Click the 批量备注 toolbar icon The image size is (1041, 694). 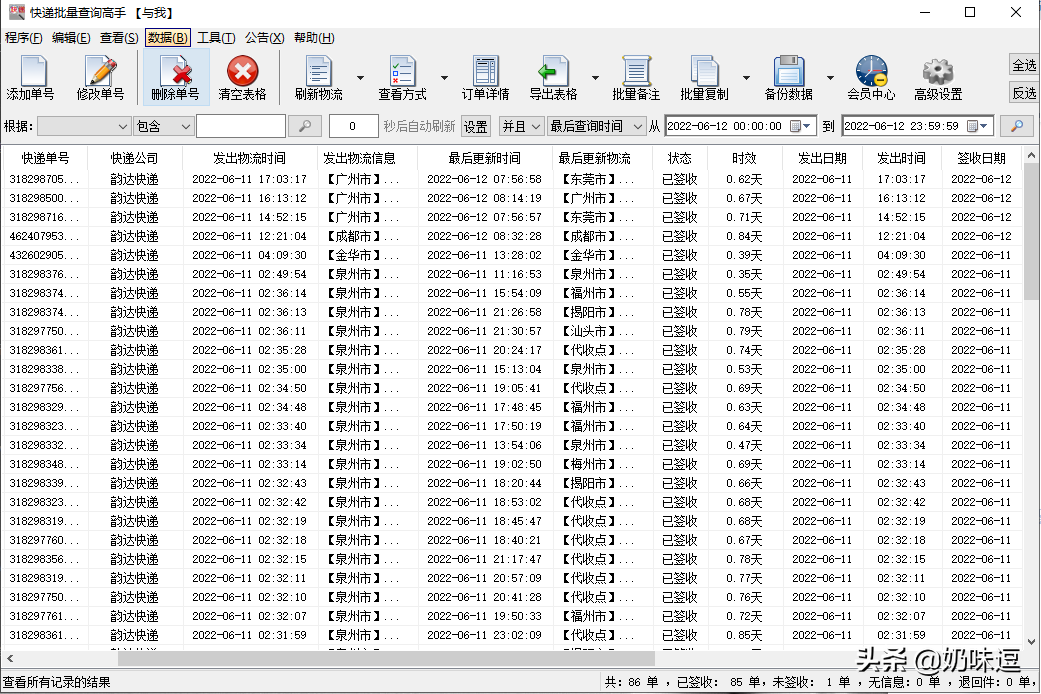tap(636, 78)
